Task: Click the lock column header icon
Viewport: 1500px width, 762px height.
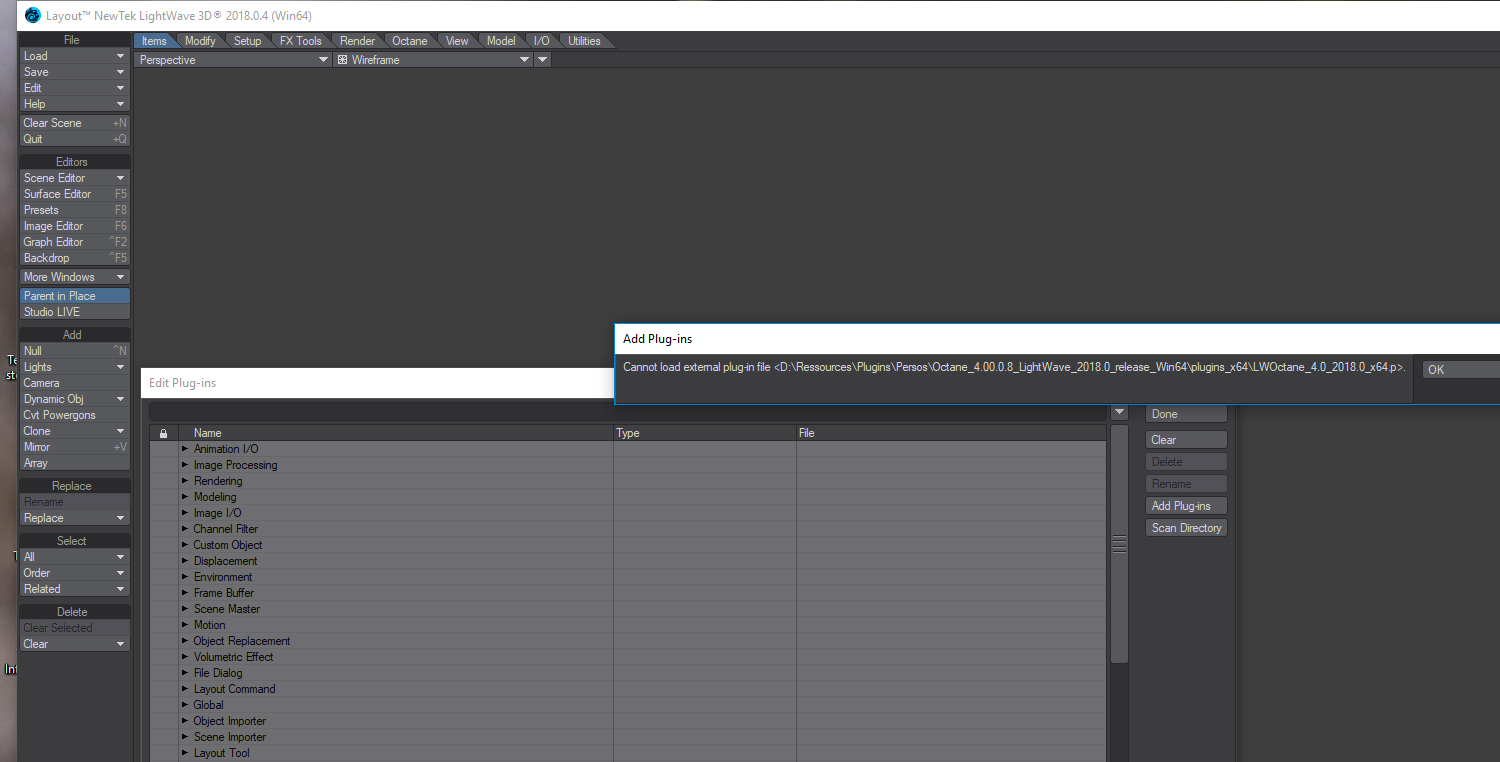Action: pos(164,433)
